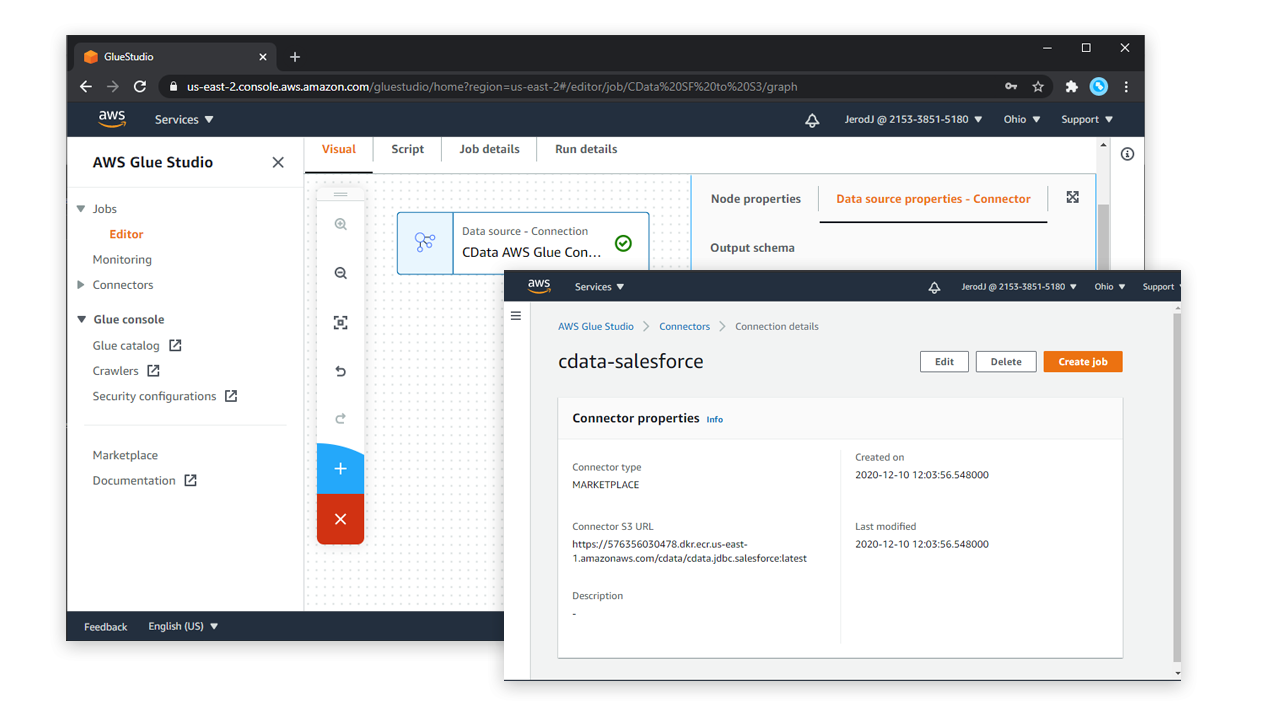1281x720 pixels.
Task: Switch to the Visual tab
Action: (x=338, y=149)
